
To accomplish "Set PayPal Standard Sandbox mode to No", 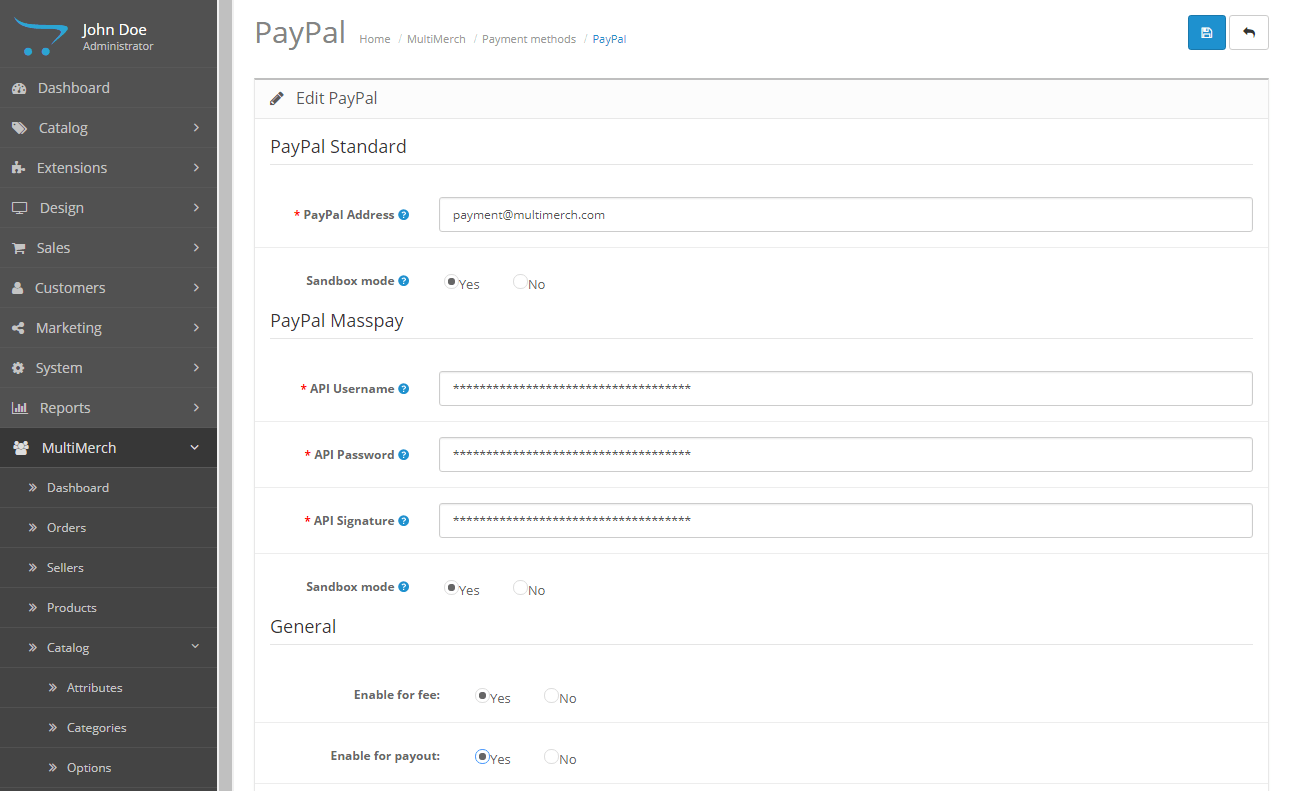I will (520, 283).
